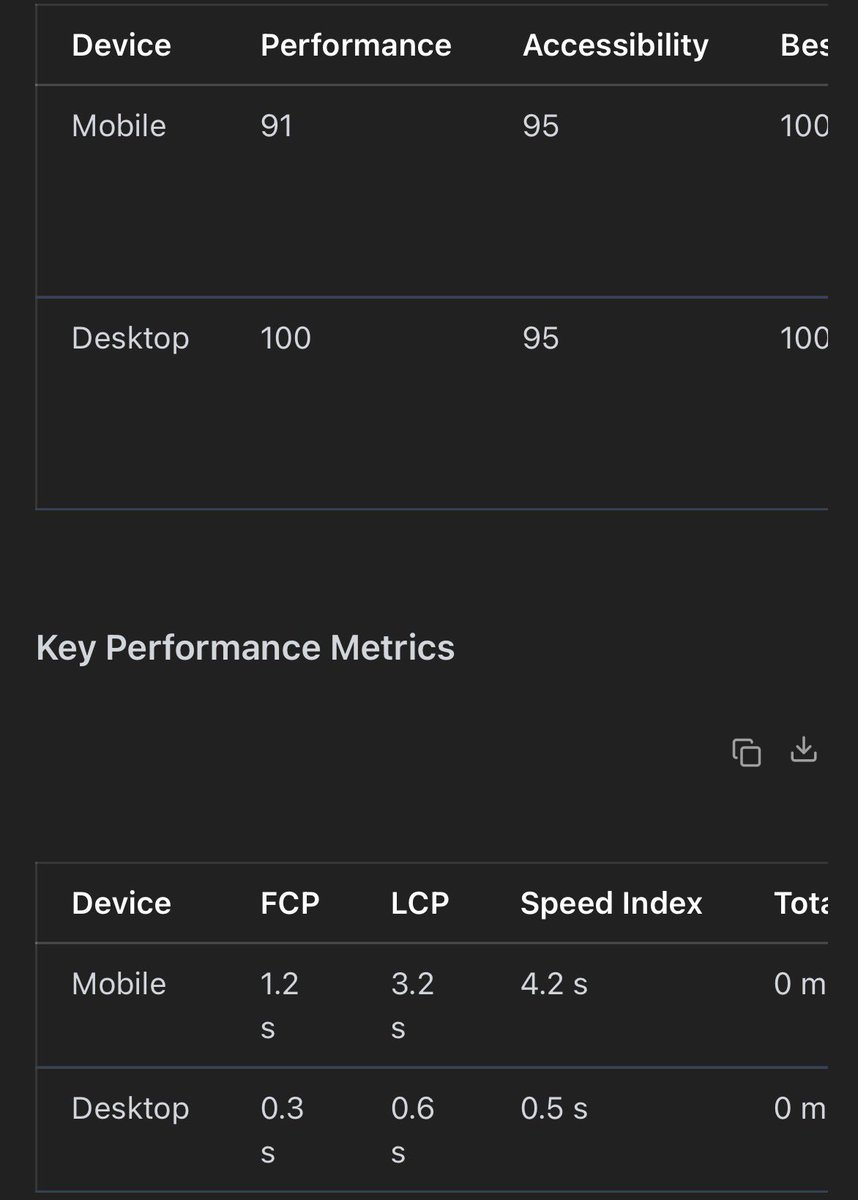Image resolution: width=858 pixels, height=1200 pixels.
Task: Copy the Key Performance Metrics table
Action: [746, 752]
